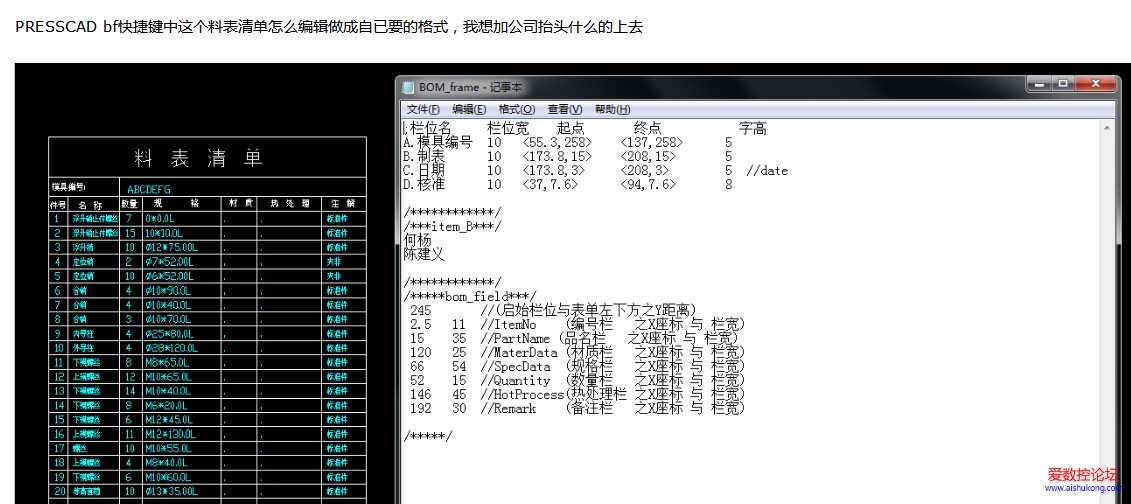Click the '/*****bom_field***/' line
The width and height of the screenshot is (1131, 504).
[x=470, y=296]
